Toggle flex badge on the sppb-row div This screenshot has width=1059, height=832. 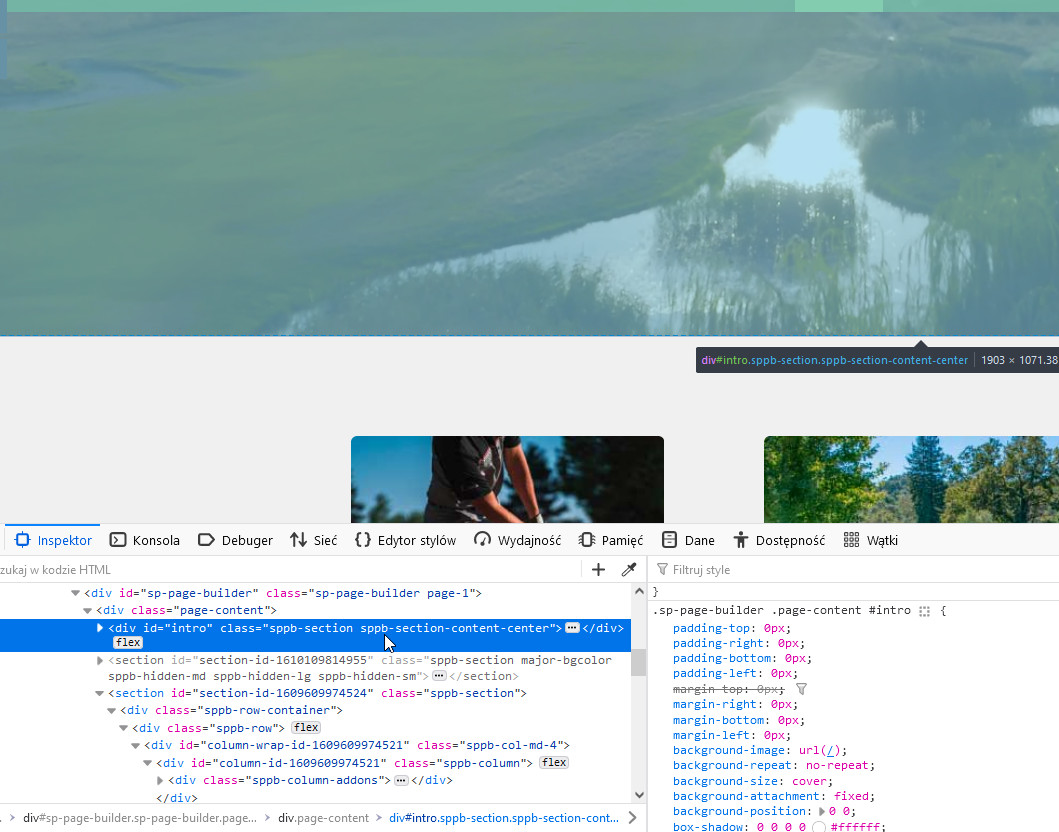(x=306, y=727)
